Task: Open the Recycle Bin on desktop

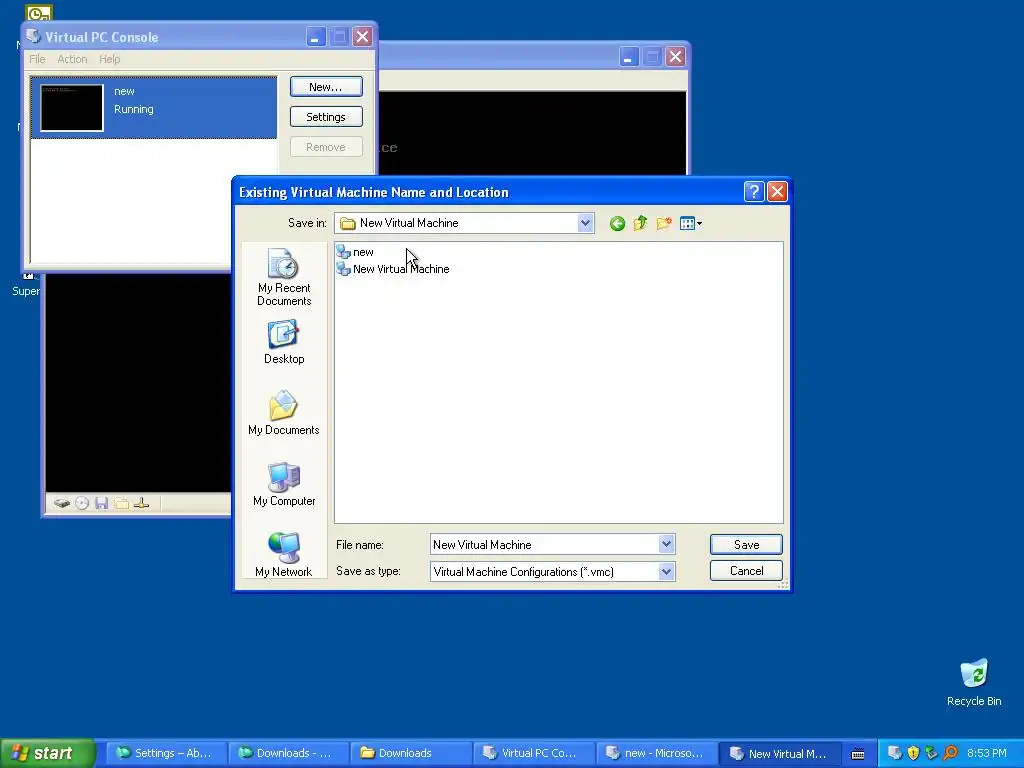Action: [x=974, y=683]
